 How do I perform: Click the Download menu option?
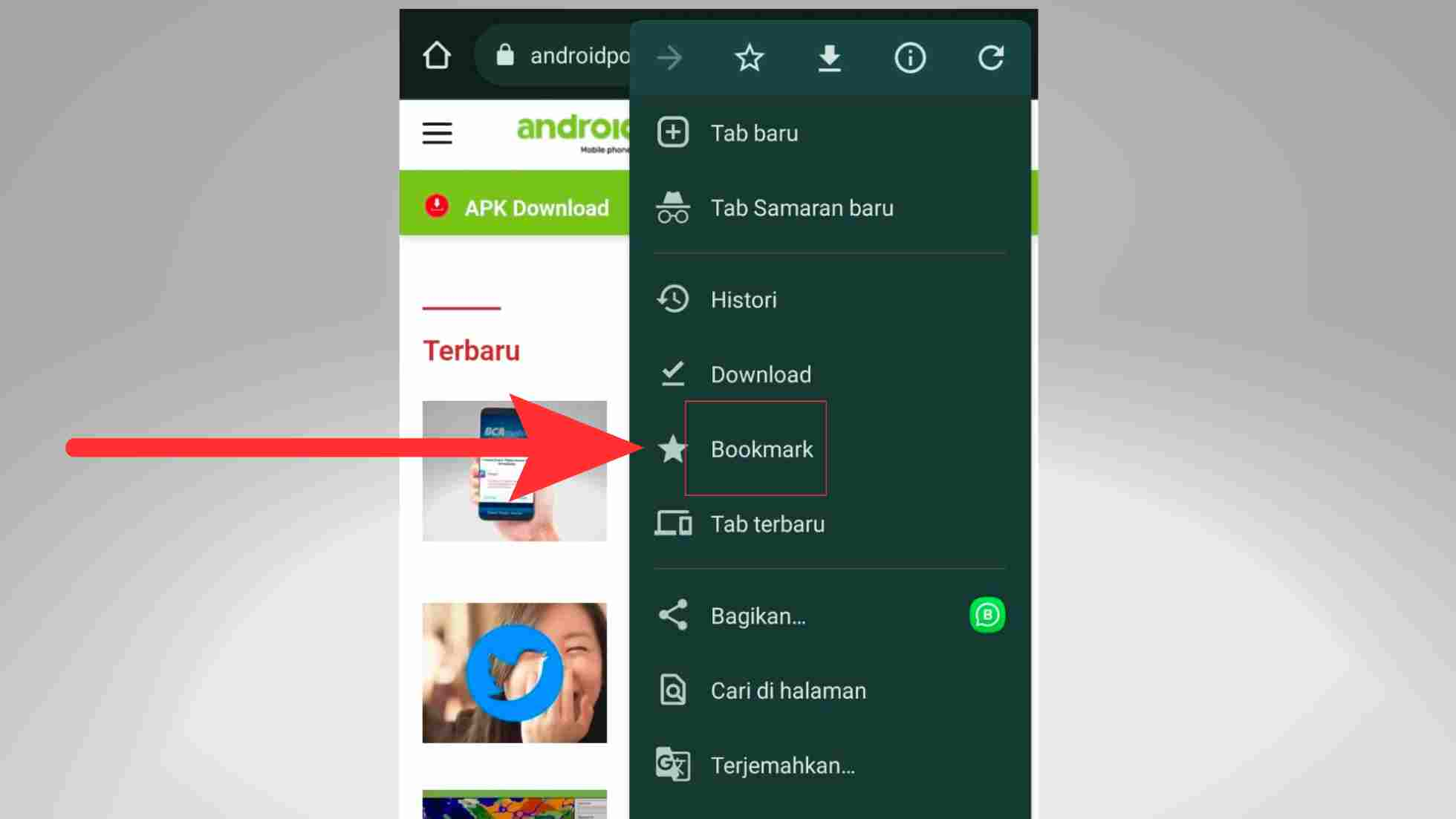click(x=761, y=374)
